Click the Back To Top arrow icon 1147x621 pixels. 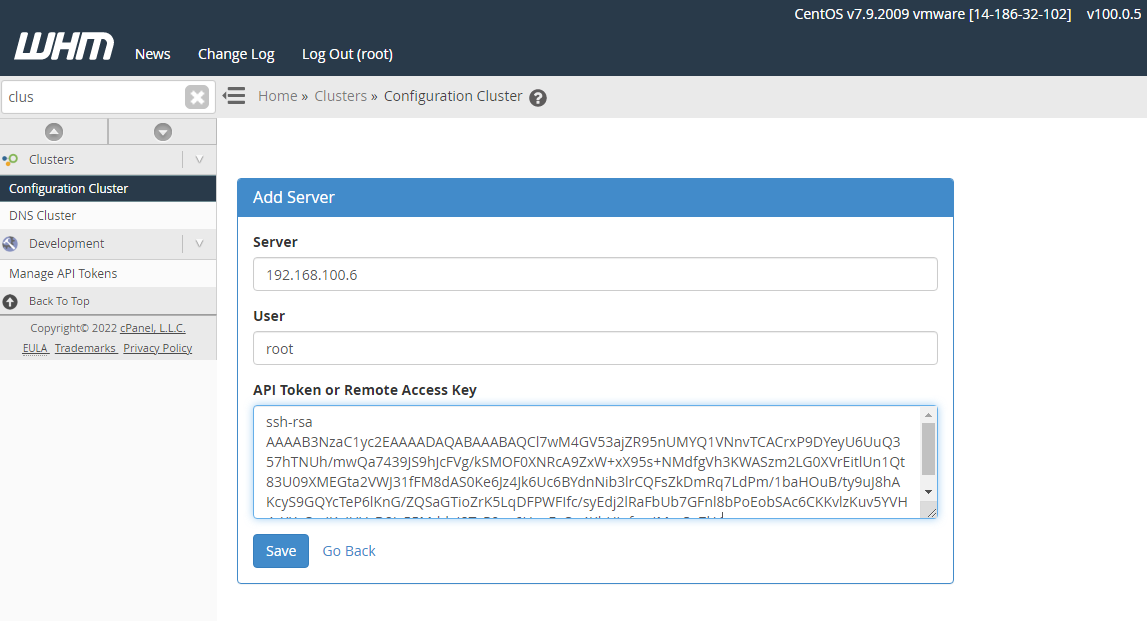11,301
